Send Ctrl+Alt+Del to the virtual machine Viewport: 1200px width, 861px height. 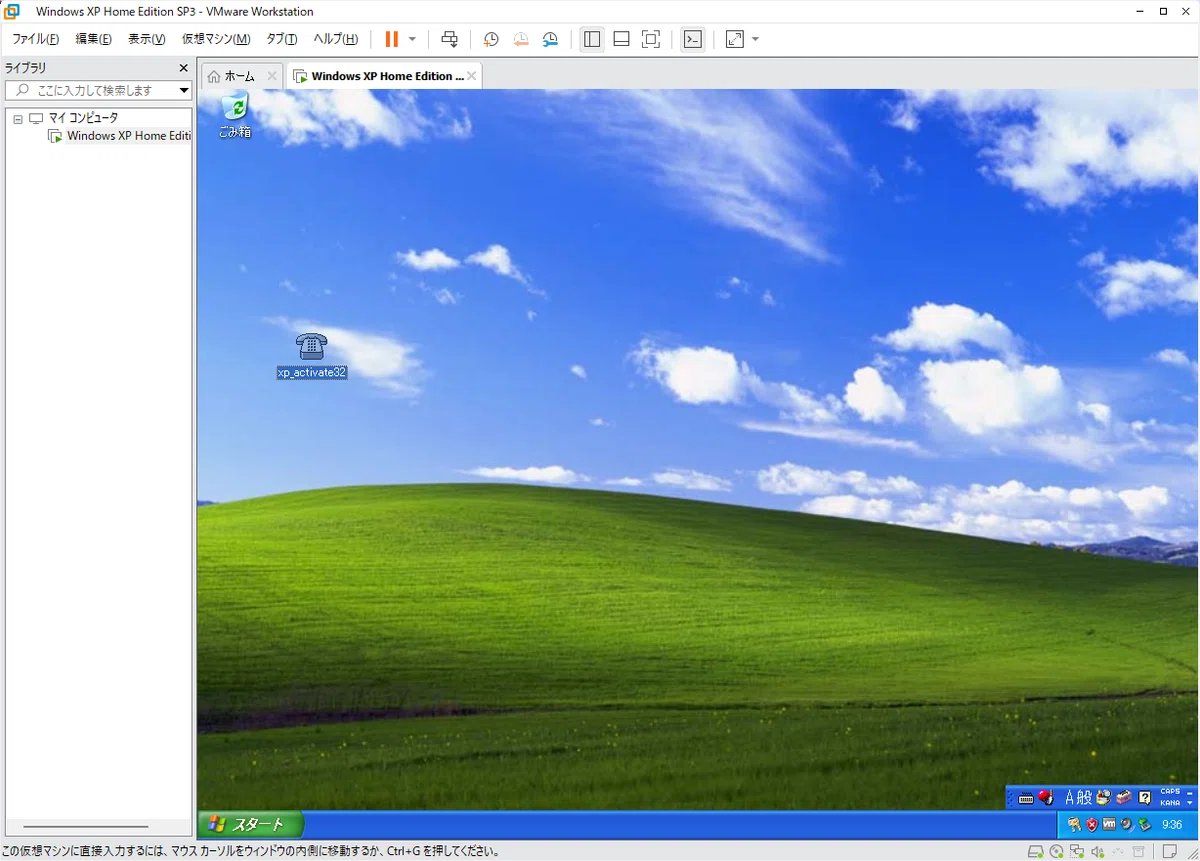pyautogui.click(x=450, y=39)
